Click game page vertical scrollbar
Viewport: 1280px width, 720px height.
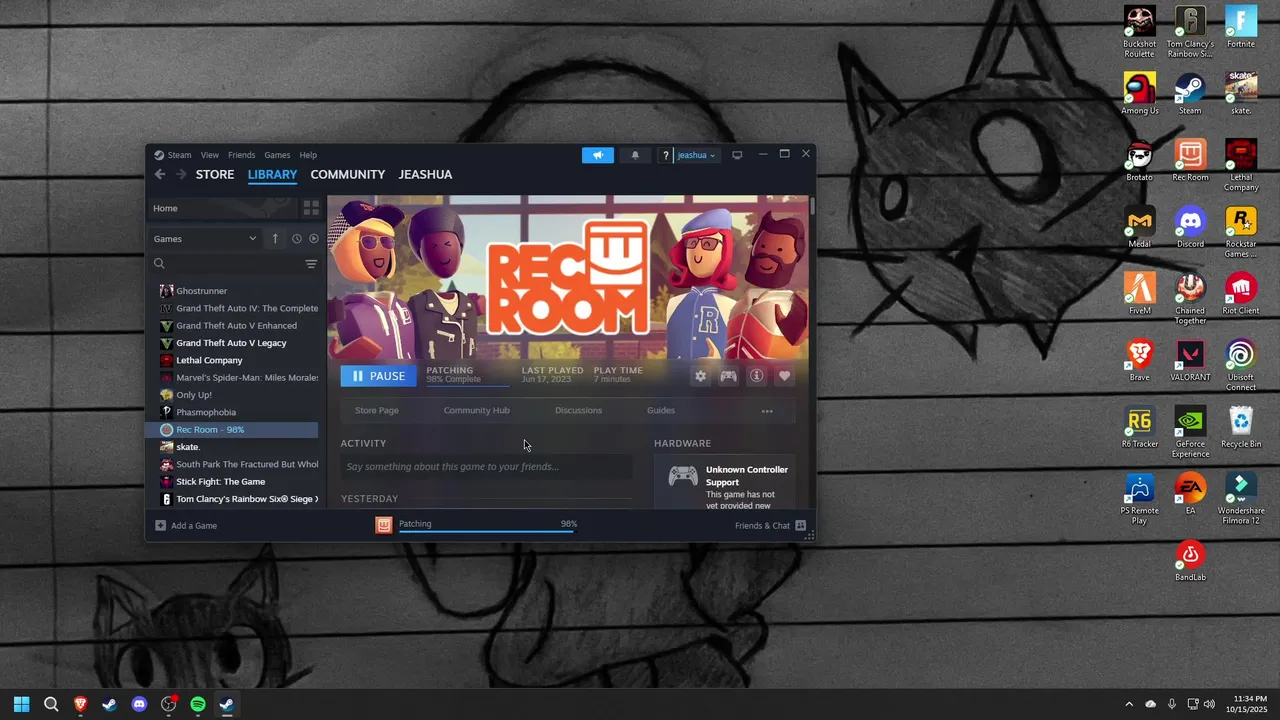pos(812,205)
